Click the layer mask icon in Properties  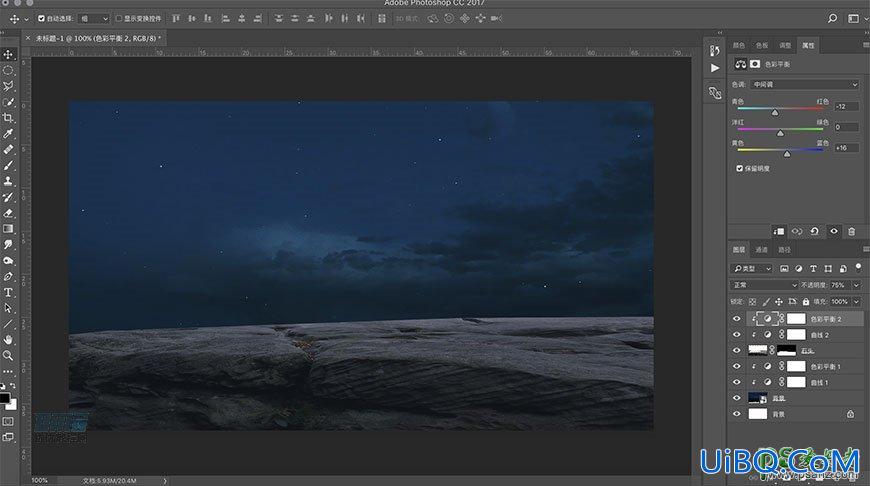click(755, 64)
